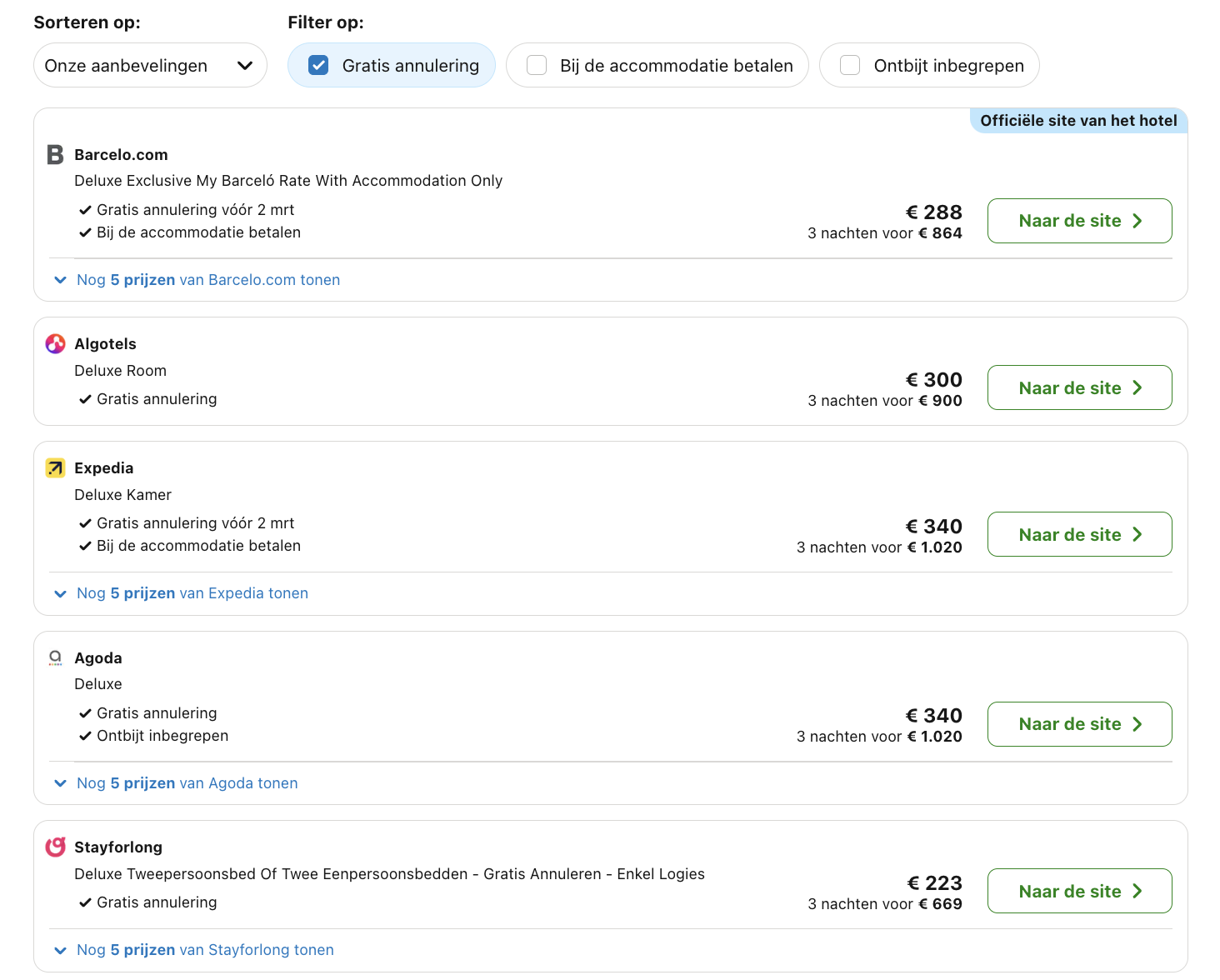Click the Agoda logo icon
Image resolution: width=1220 pixels, height=980 pixels.
[x=55, y=657]
